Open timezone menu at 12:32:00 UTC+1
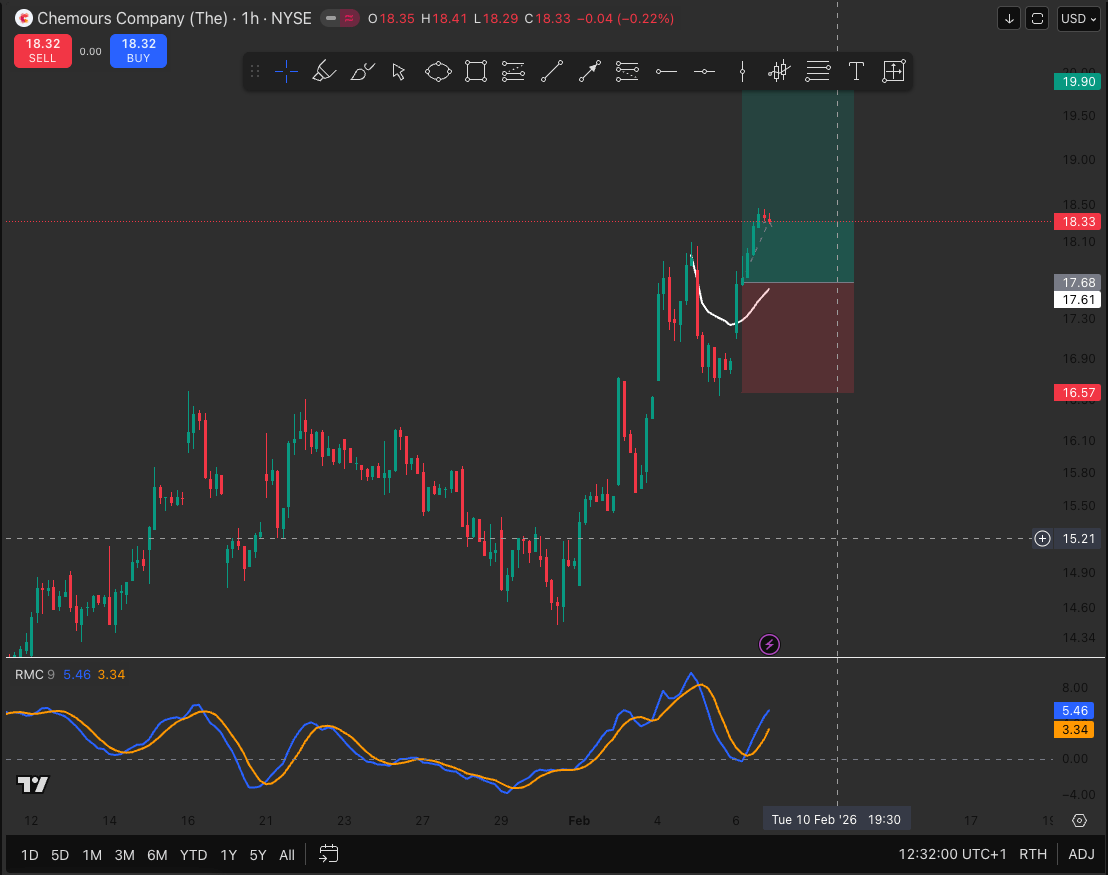The image size is (1108, 875). coord(952,854)
